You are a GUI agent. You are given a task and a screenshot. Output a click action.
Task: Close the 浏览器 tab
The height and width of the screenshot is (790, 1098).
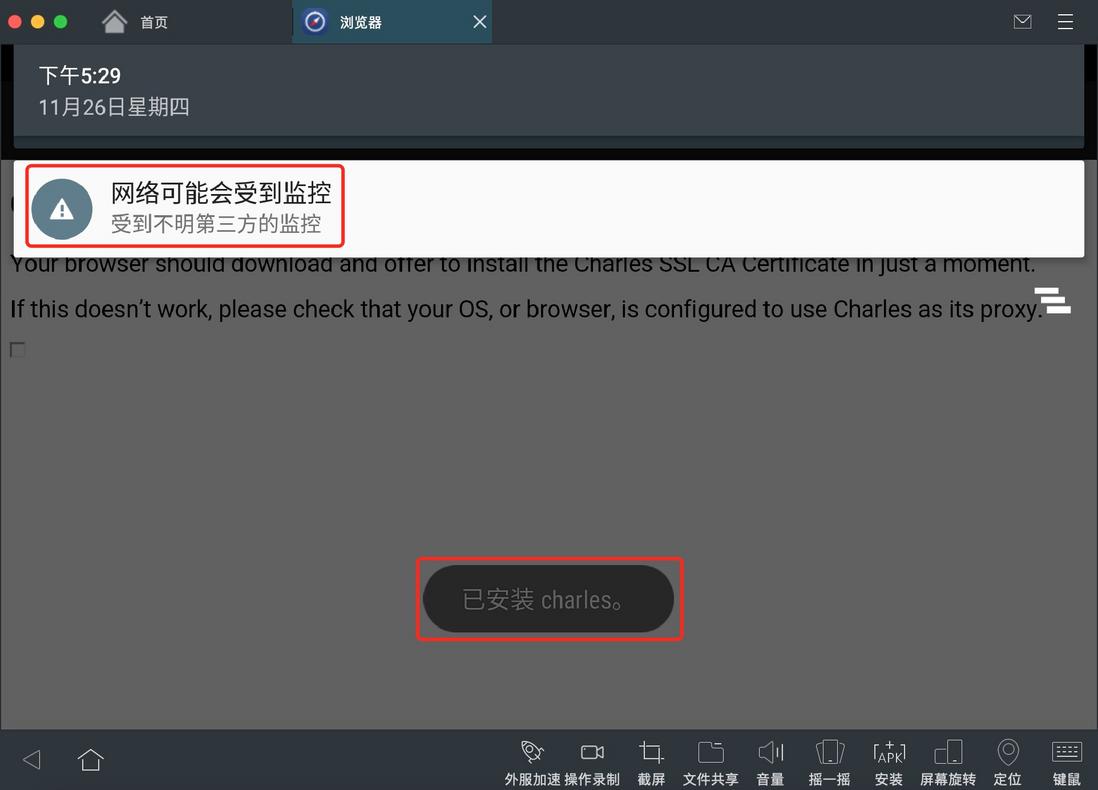click(x=480, y=22)
